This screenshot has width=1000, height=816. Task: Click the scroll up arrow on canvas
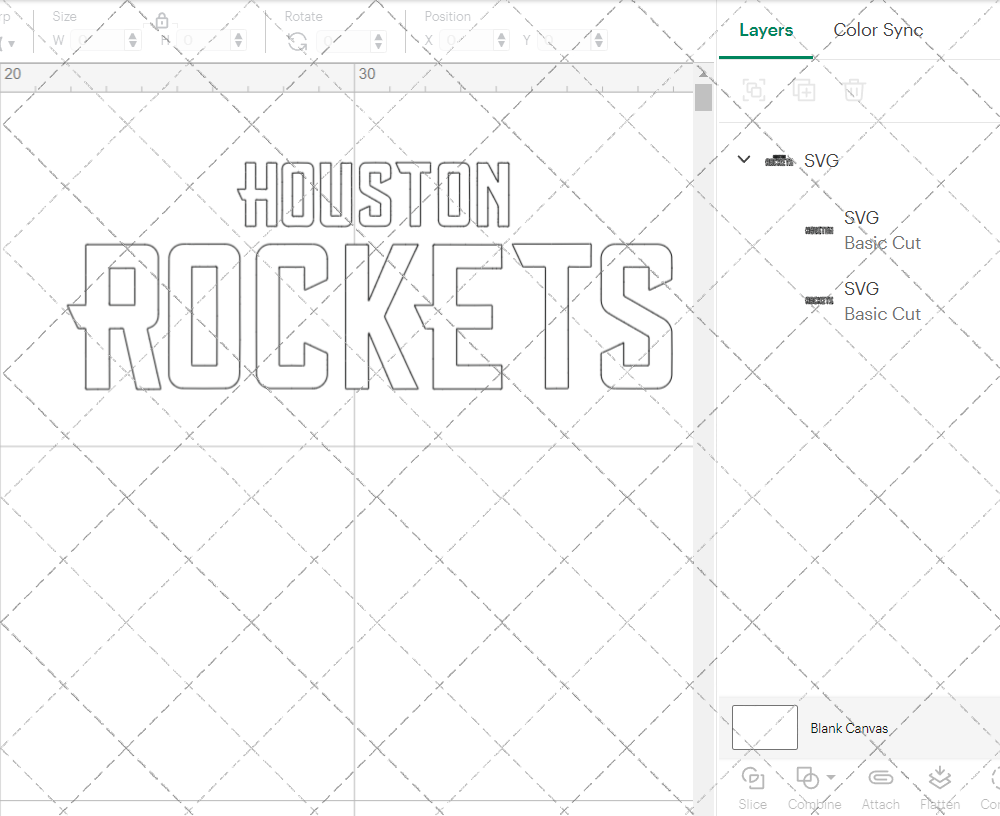click(703, 73)
